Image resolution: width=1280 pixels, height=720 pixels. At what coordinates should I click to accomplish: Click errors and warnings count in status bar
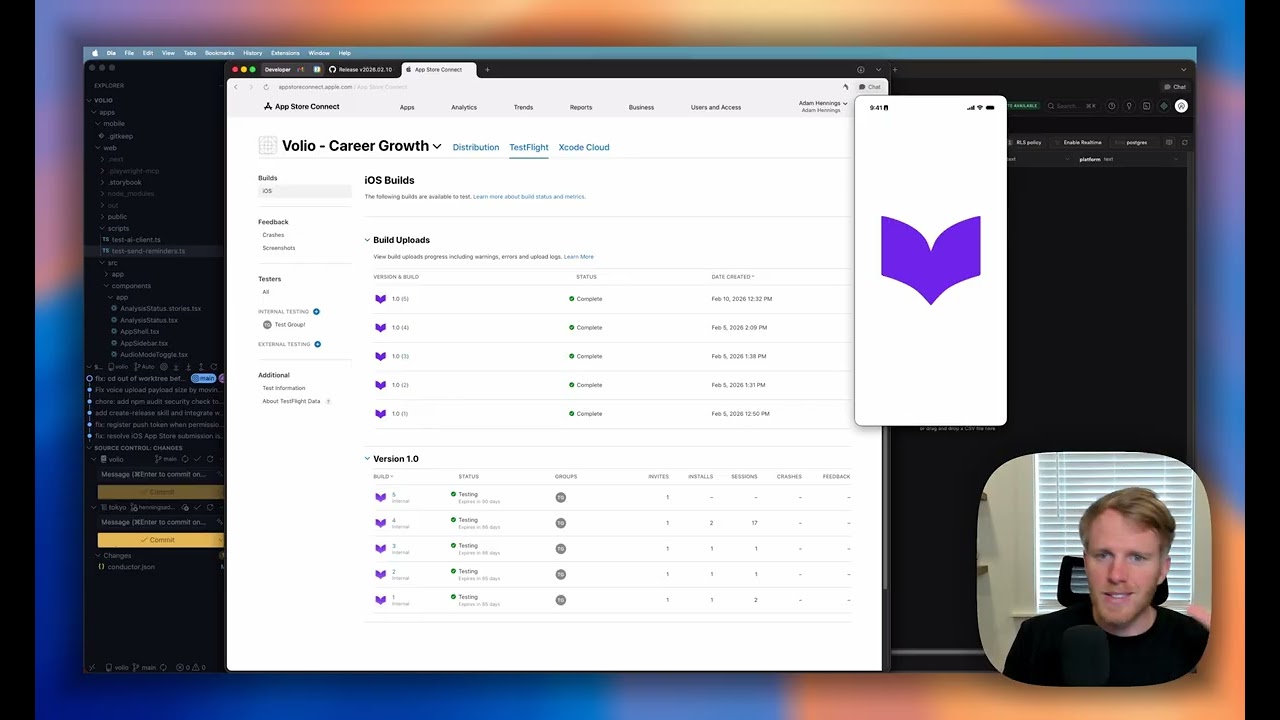pos(190,667)
